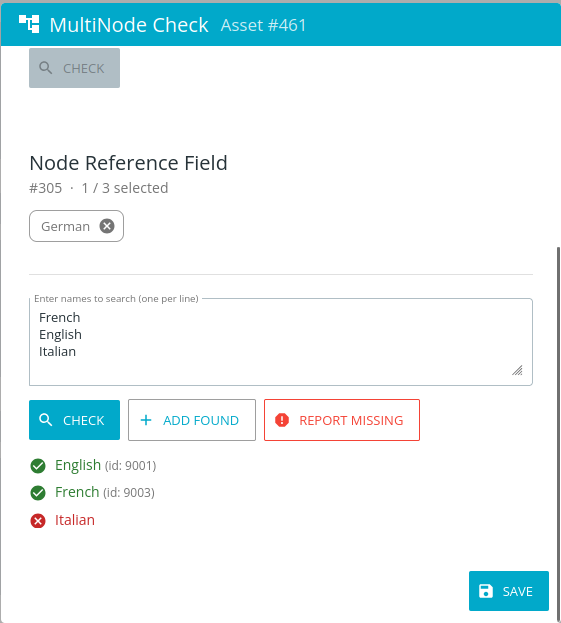Click the MultiNode tree icon in header

[x=29, y=24]
